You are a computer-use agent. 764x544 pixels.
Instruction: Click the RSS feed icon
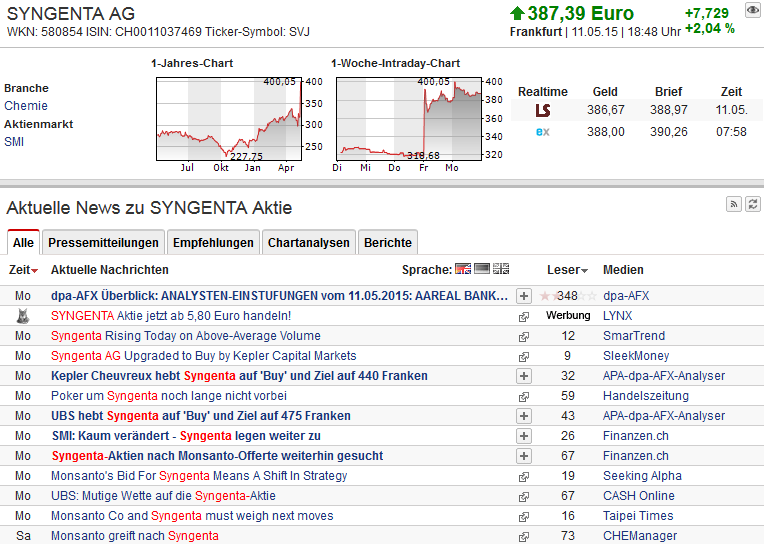coord(733,205)
